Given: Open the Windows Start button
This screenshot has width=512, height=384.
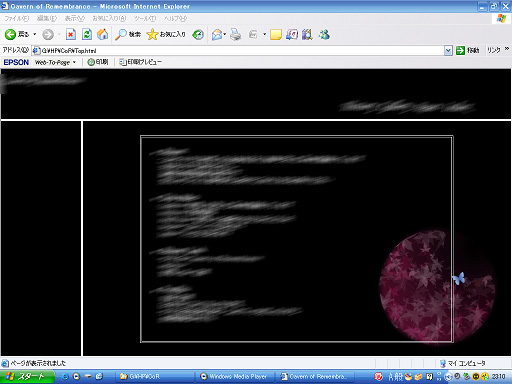Looking at the screenshot, I should pos(27,376).
